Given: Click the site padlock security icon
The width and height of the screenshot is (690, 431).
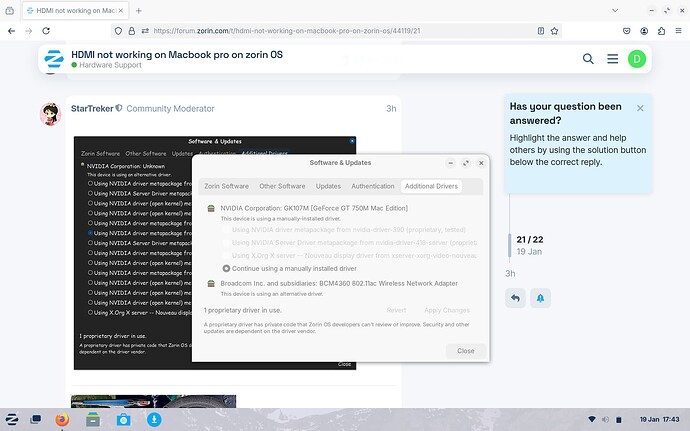Looking at the screenshot, I should tap(132, 31).
